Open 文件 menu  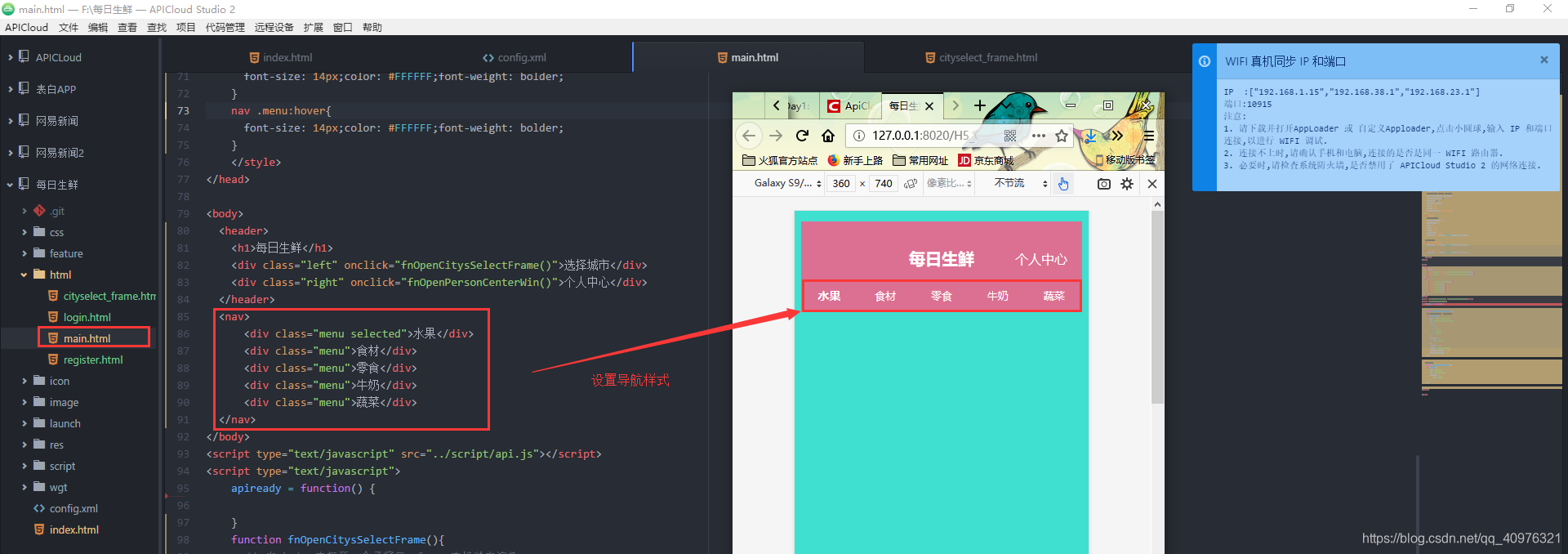pos(69,27)
